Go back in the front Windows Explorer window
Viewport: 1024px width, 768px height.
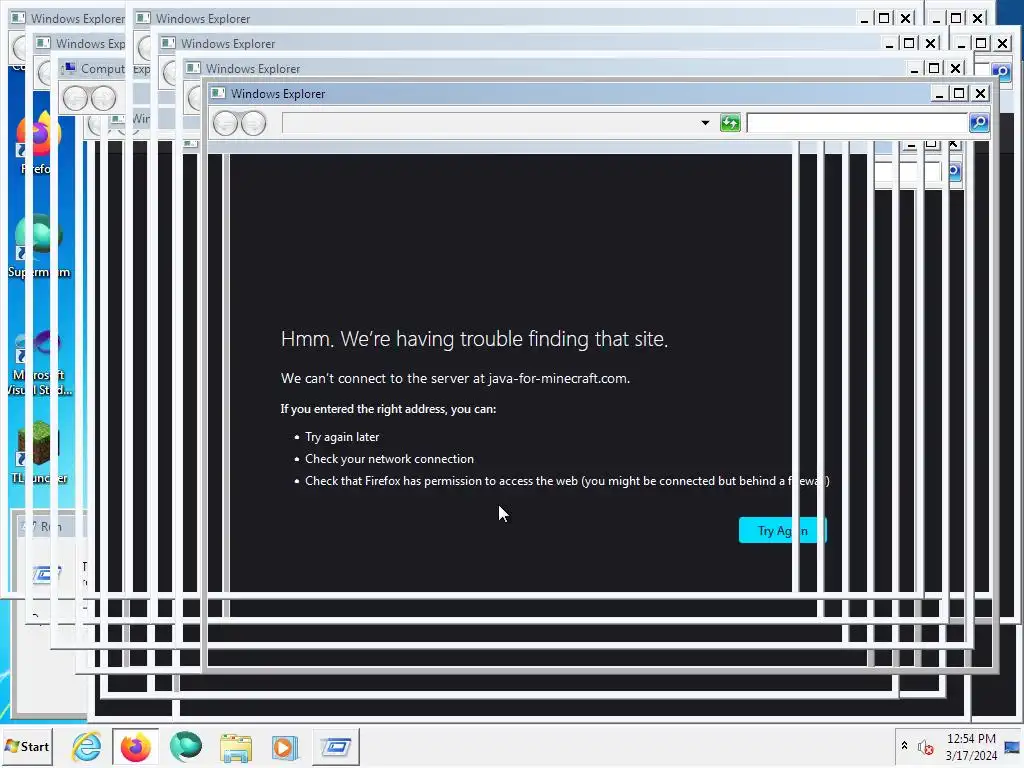click(x=226, y=123)
